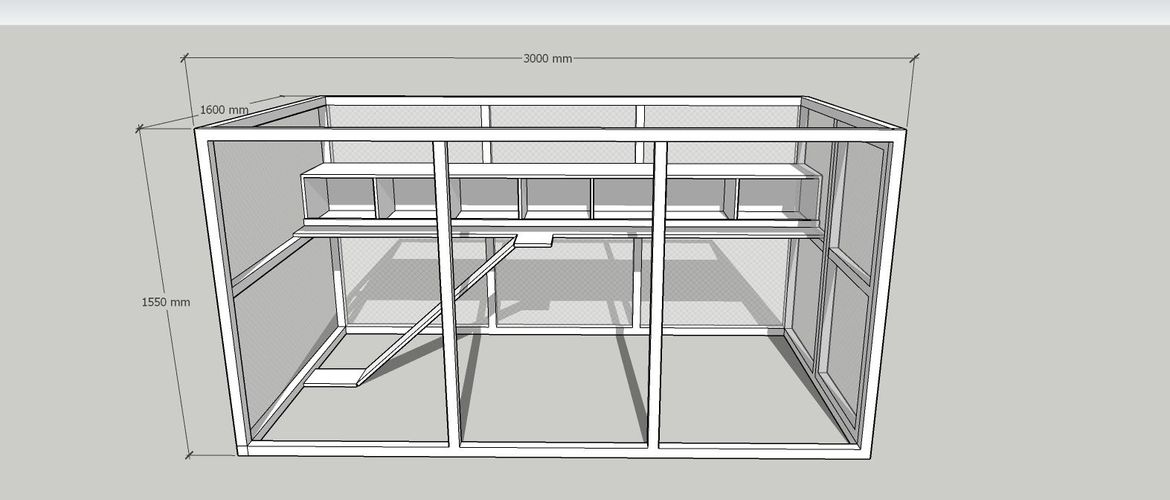Select the nest box top cover board
The height and width of the screenshot is (500, 1170).
(560, 171)
